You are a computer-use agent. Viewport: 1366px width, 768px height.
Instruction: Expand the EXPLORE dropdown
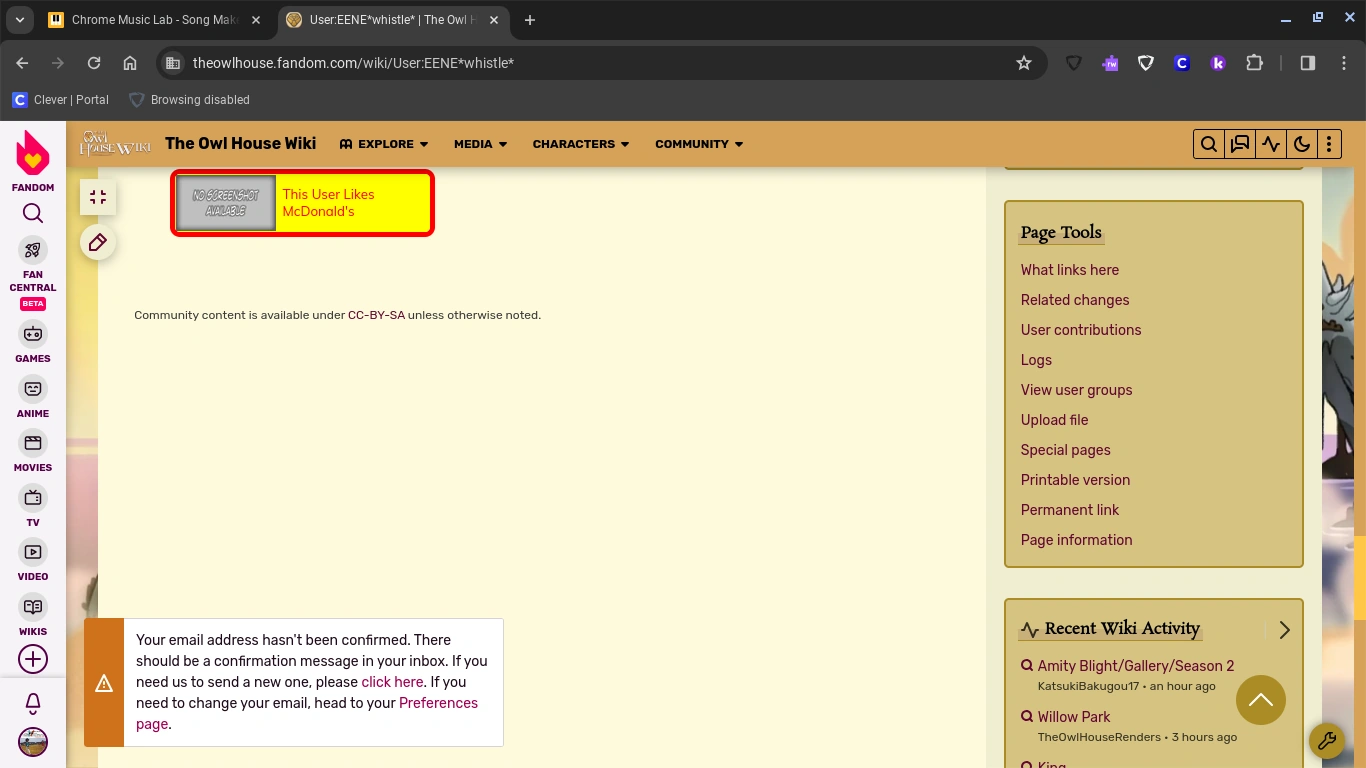[384, 143]
